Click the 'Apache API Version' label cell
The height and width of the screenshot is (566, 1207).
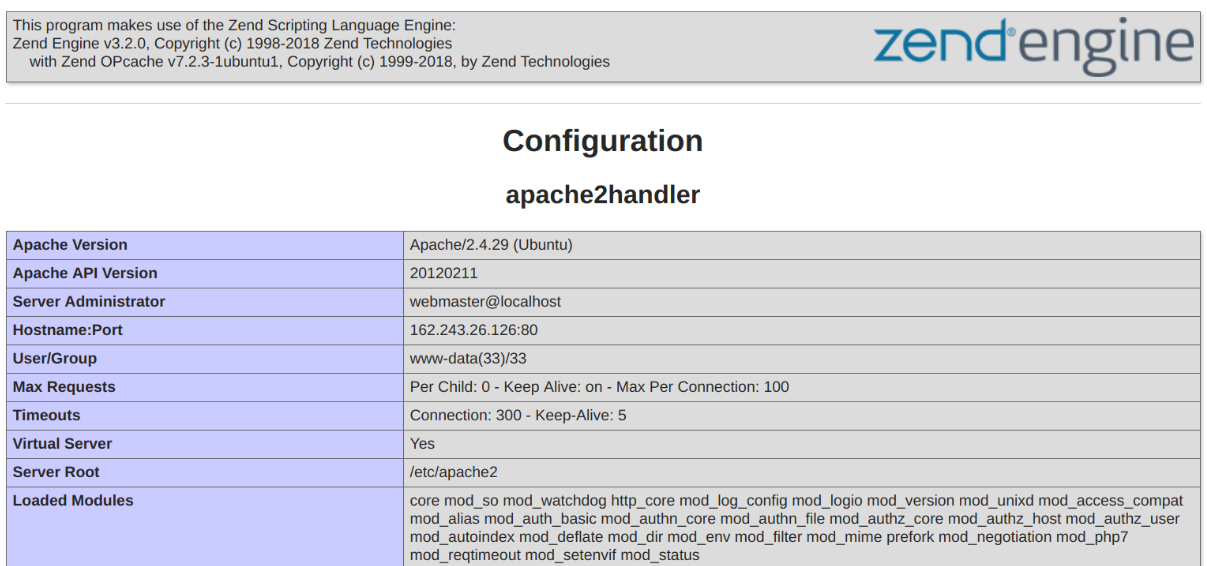[205, 273]
